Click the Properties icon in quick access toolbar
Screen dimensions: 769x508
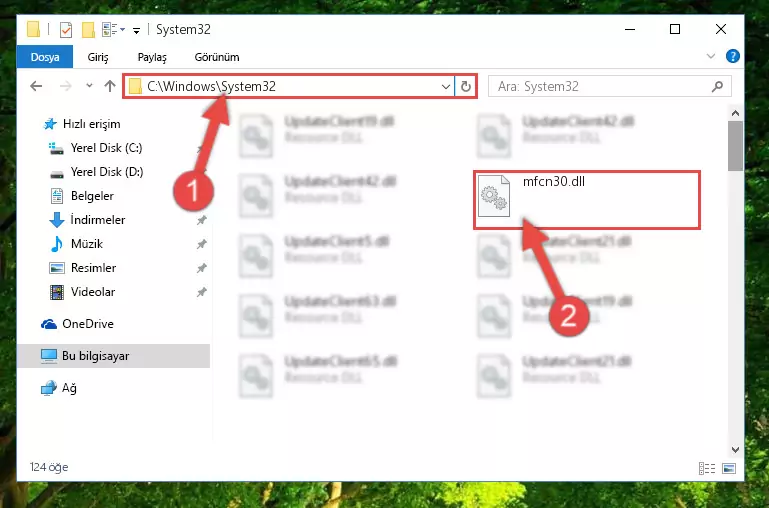click(x=66, y=30)
